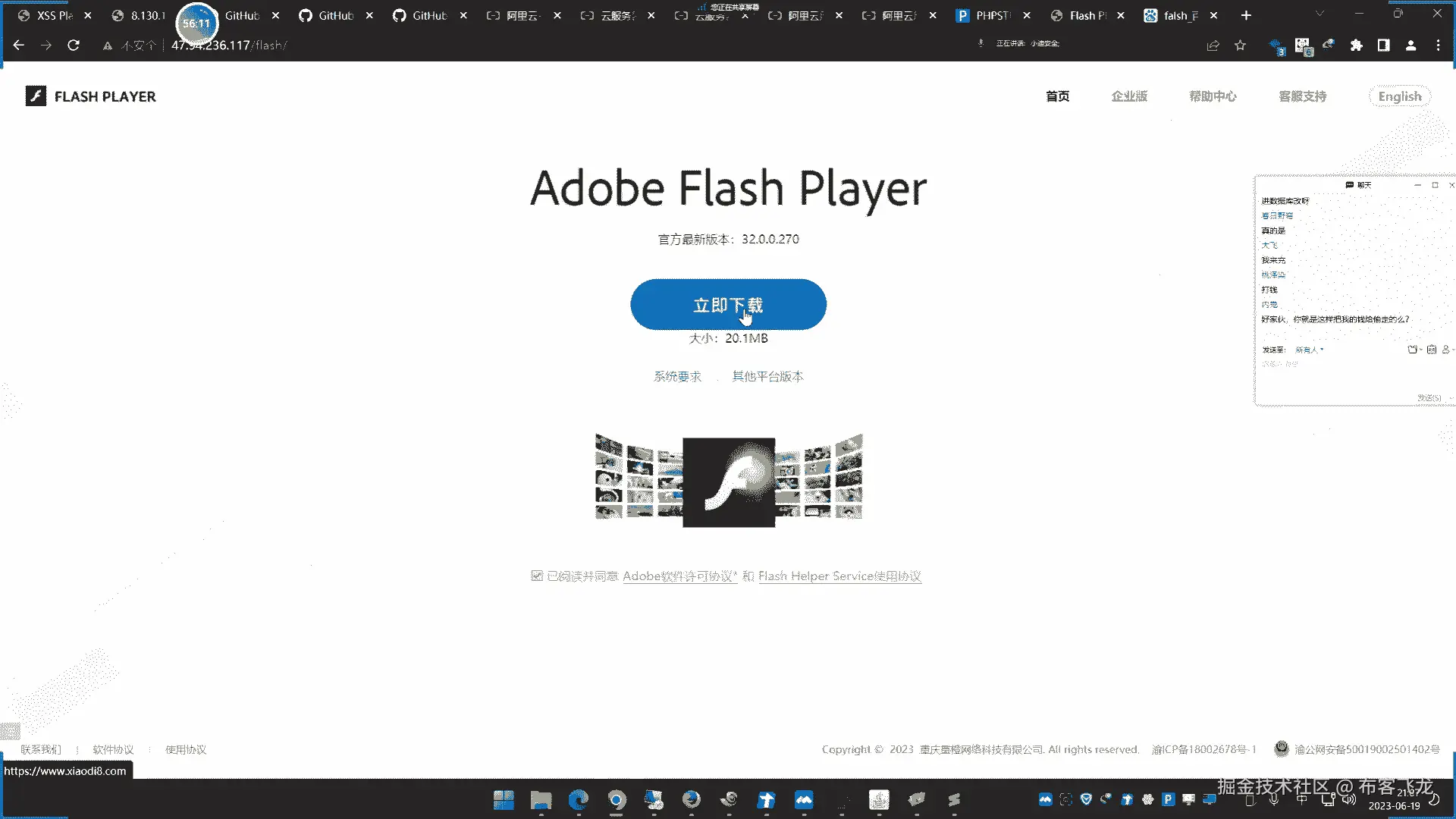Reload the page with the refresh icon

(x=74, y=45)
